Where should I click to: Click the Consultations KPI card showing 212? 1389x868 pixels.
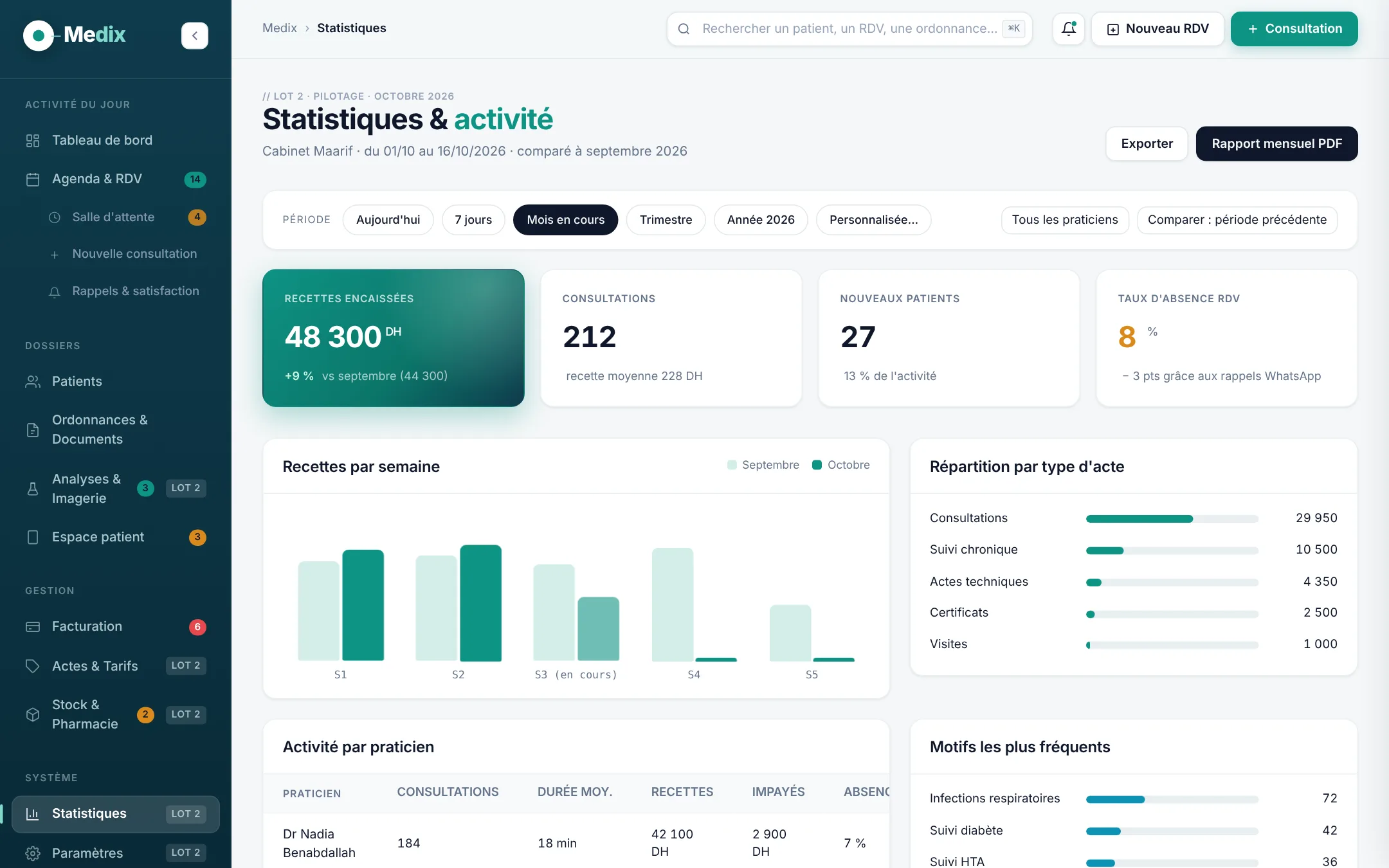(671, 338)
